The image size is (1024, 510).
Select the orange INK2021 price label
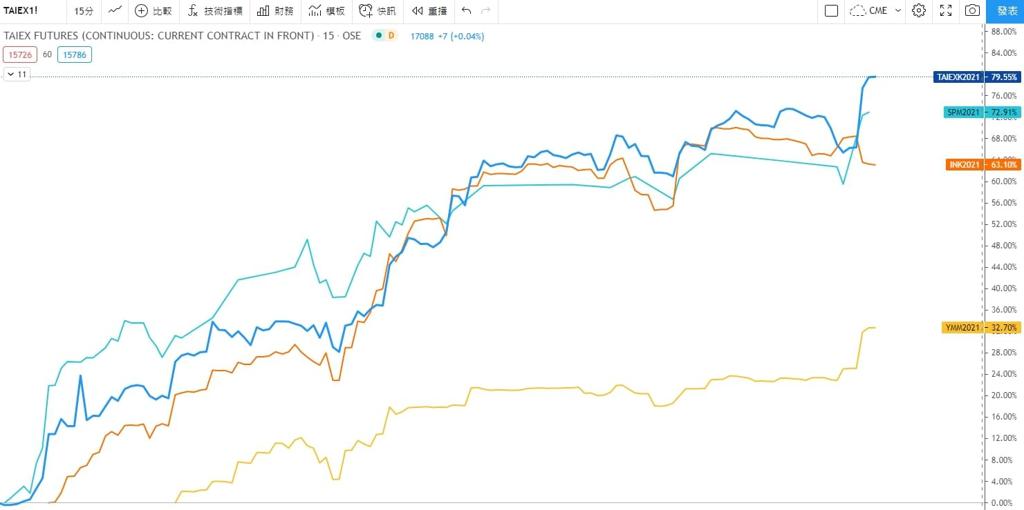(983, 165)
